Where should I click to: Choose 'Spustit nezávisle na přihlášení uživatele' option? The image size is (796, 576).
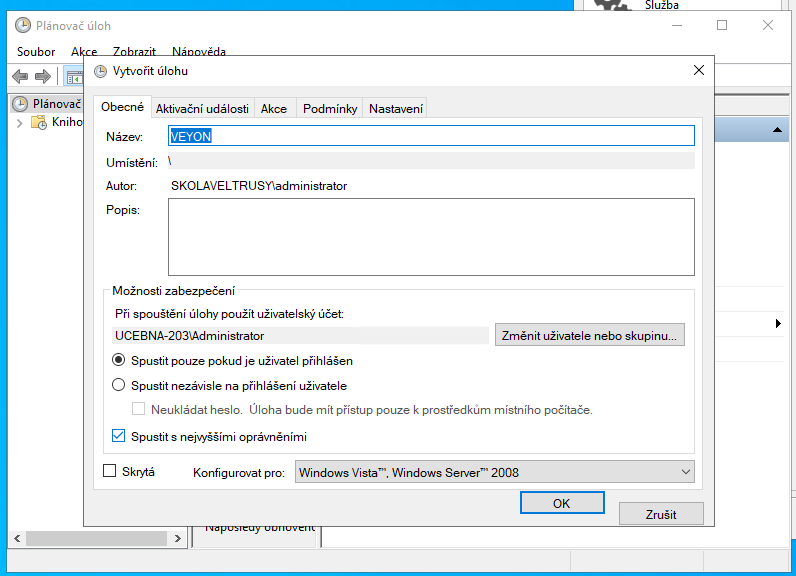pos(119,385)
